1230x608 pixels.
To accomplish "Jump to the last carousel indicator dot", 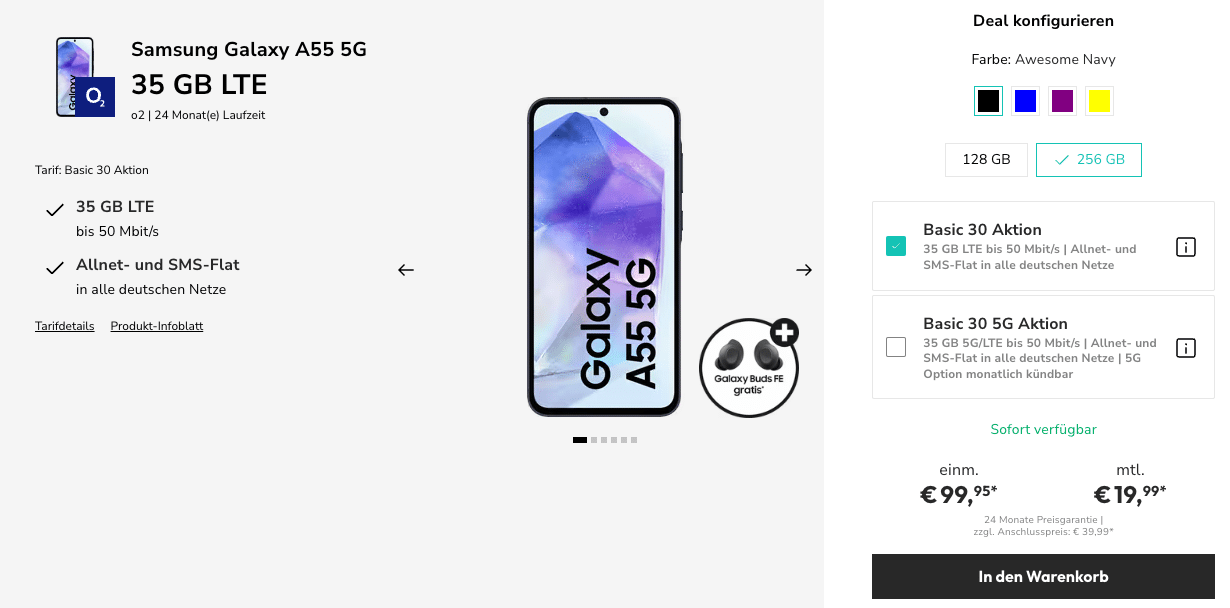I will 634,440.
